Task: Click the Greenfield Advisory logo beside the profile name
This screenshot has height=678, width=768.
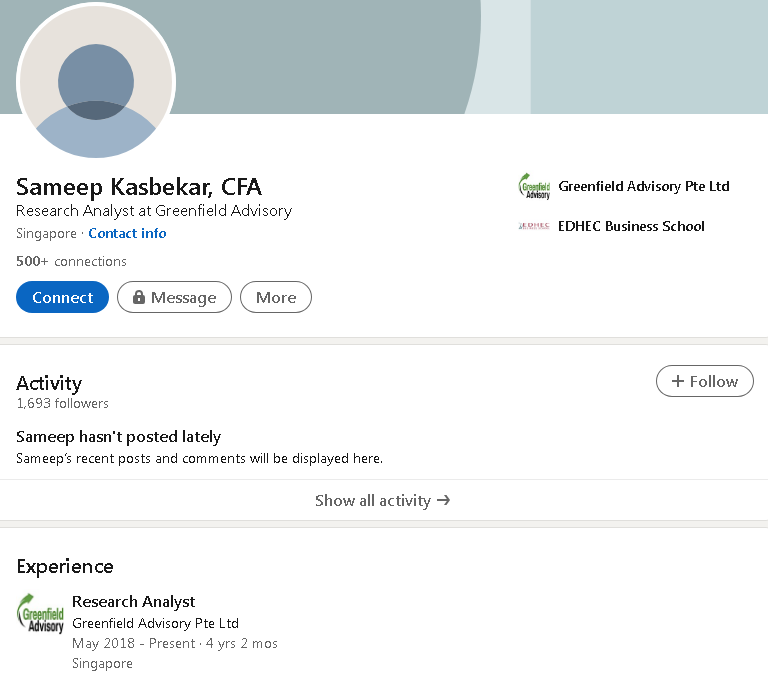Action: (x=534, y=187)
